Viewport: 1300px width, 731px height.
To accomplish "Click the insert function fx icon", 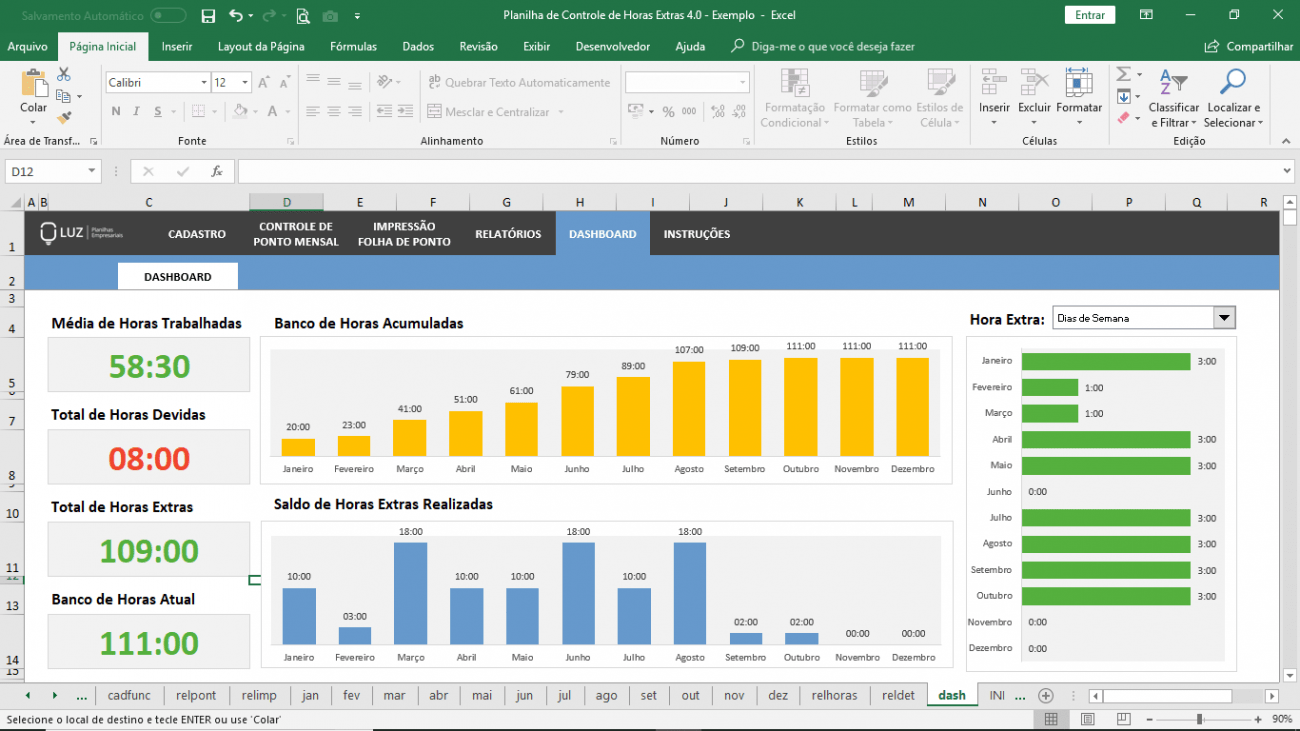I will pos(216,172).
